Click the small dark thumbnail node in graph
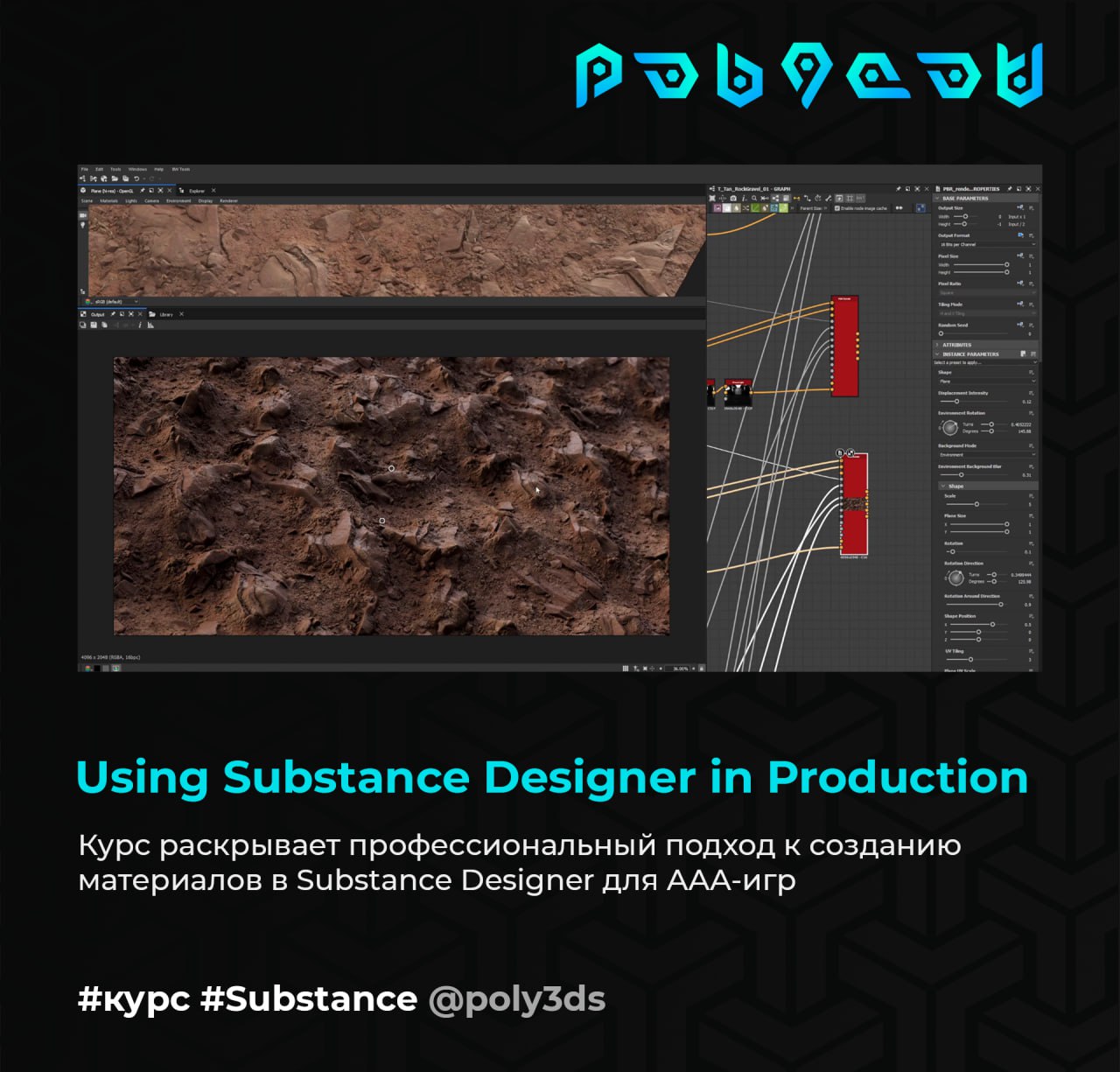Image resolution: width=1120 pixels, height=1072 pixels. (x=738, y=392)
